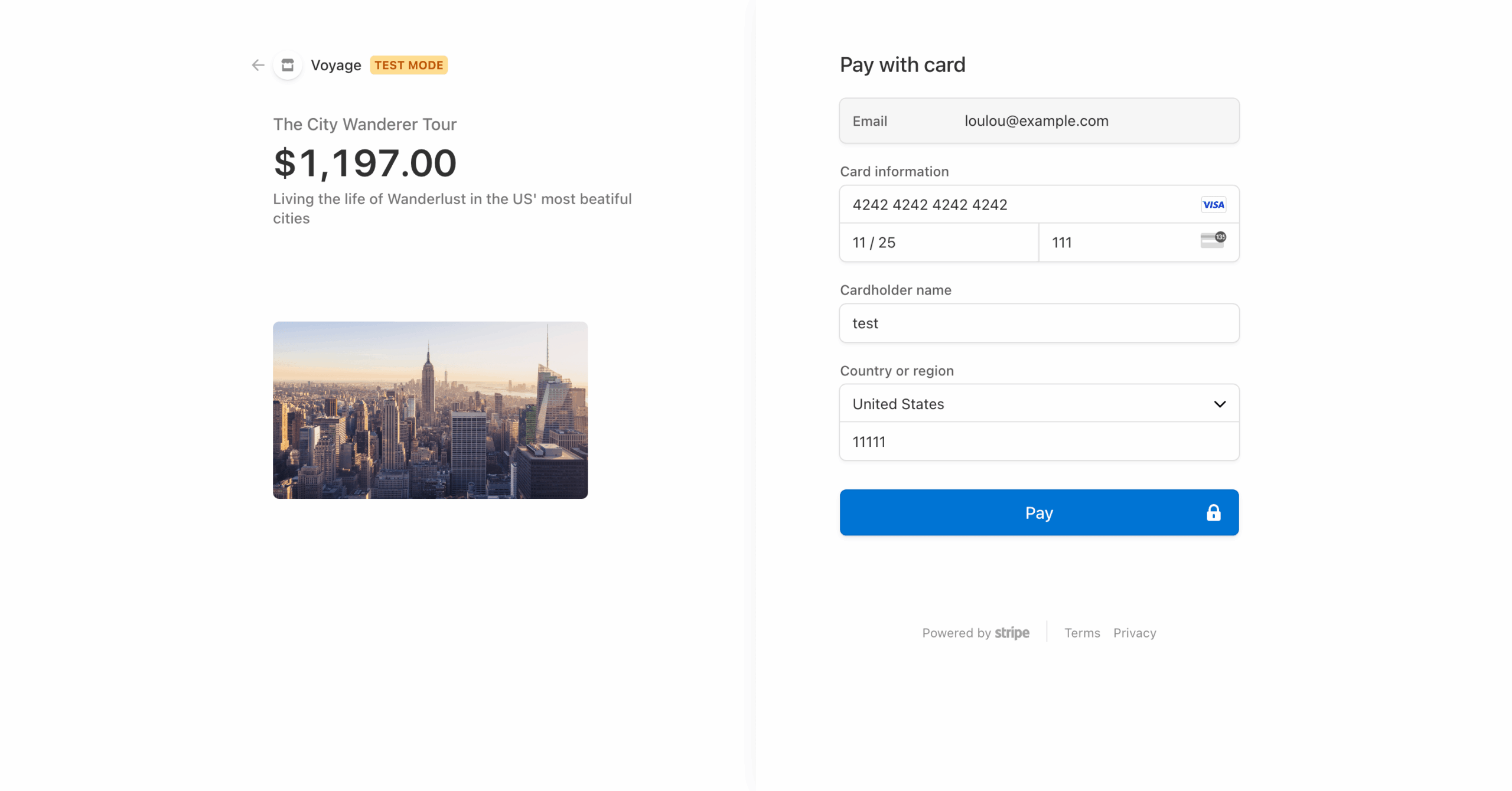Click the Pay button

click(x=1039, y=512)
